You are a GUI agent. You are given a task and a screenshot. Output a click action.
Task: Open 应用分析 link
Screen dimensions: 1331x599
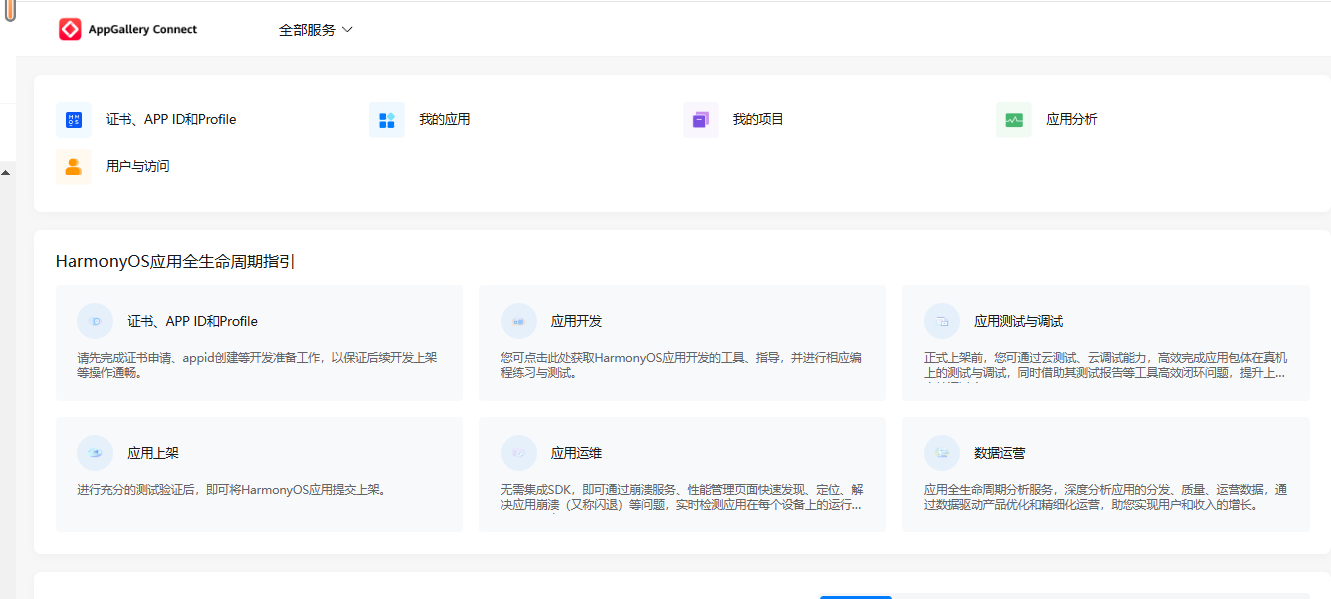(x=1071, y=119)
